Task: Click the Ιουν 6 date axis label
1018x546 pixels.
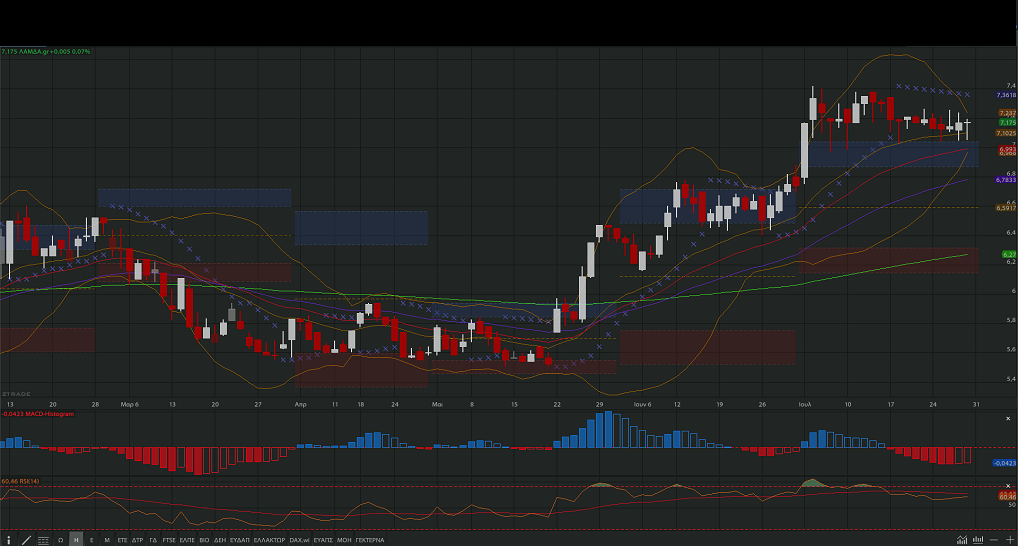Action: 643,404
